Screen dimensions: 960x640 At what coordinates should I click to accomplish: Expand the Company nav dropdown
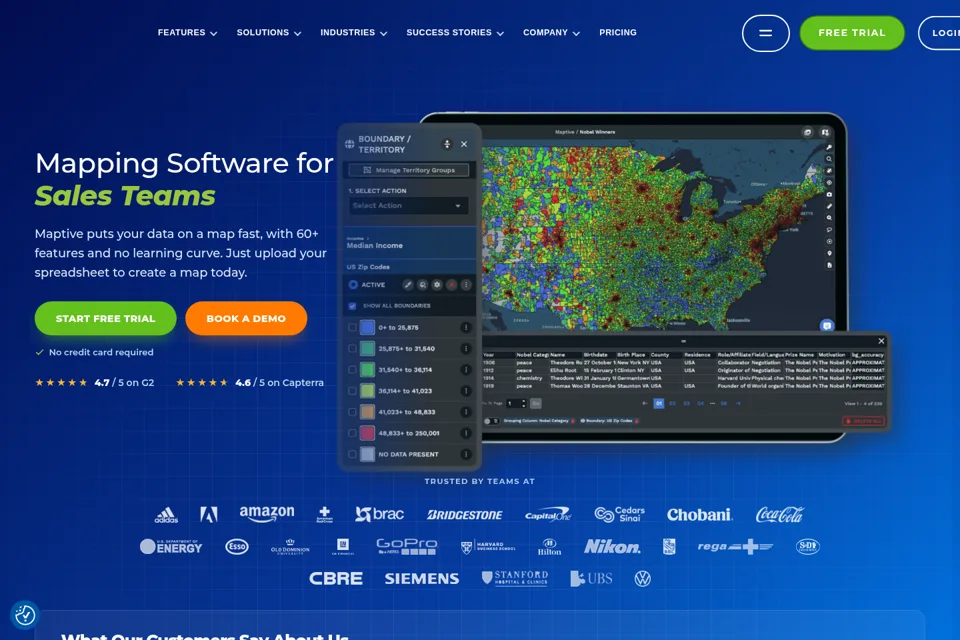(551, 32)
